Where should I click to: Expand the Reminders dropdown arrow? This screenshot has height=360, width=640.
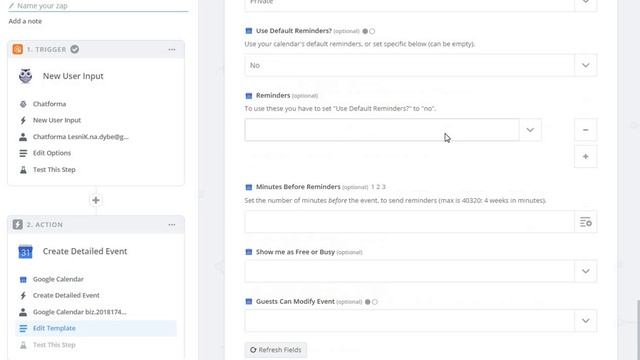[530, 130]
